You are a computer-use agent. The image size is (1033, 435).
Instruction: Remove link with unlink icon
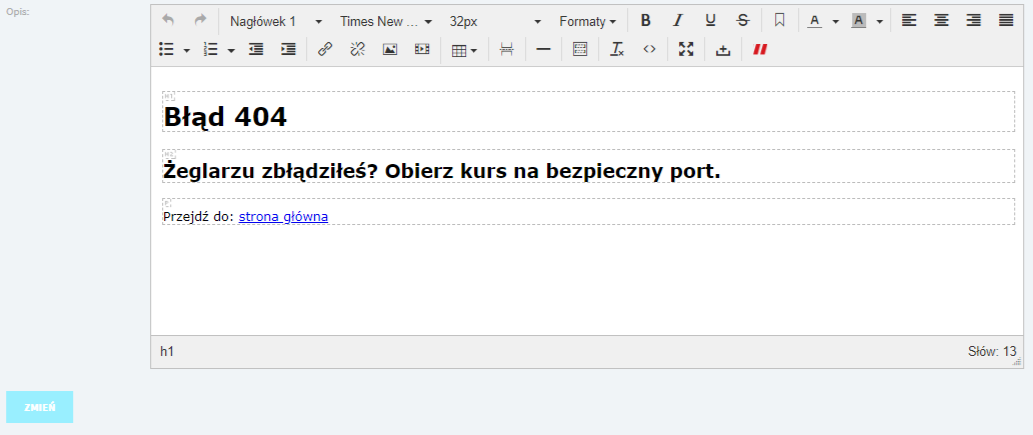coord(358,49)
